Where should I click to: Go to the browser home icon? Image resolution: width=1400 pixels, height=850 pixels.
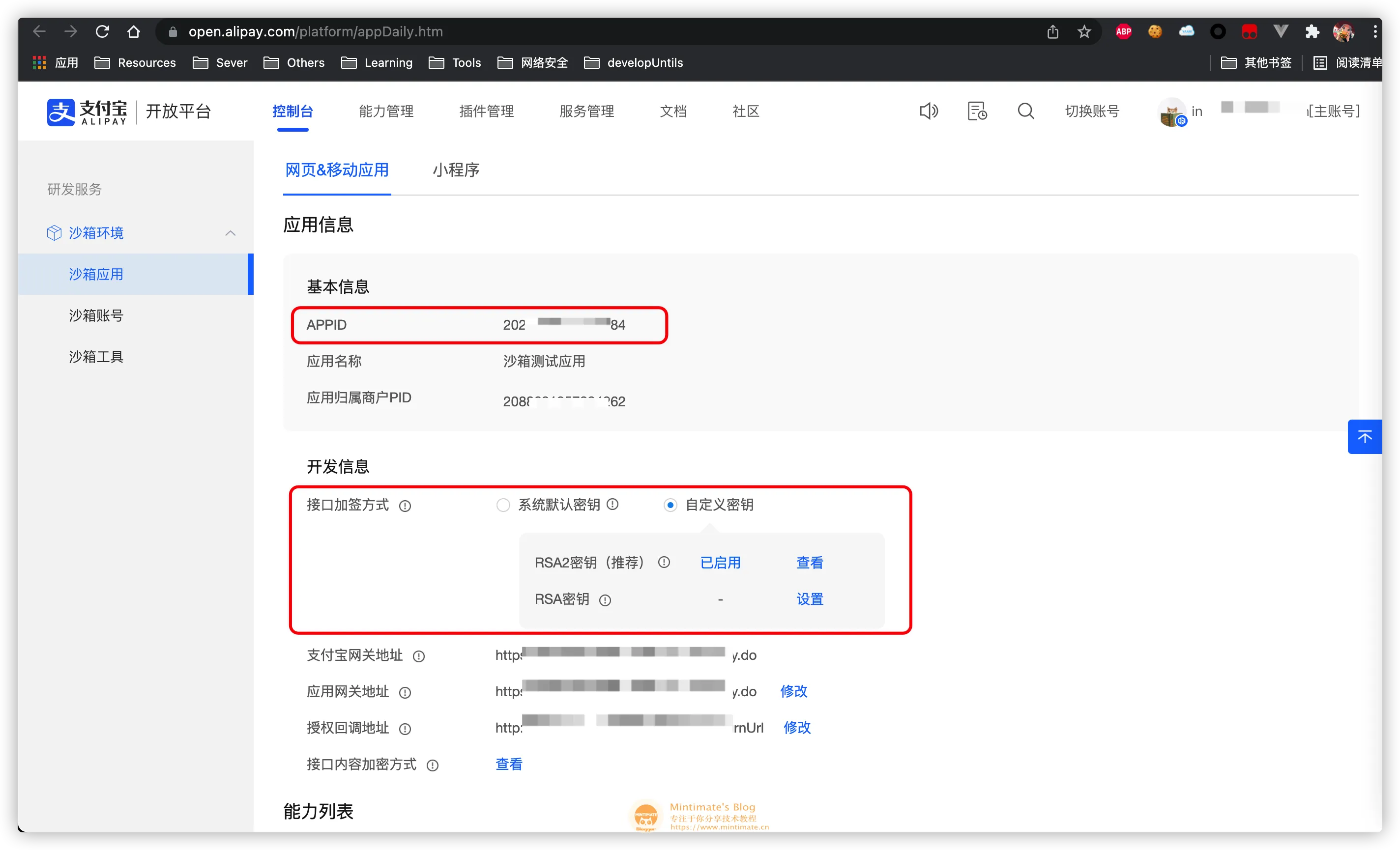click(x=134, y=31)
